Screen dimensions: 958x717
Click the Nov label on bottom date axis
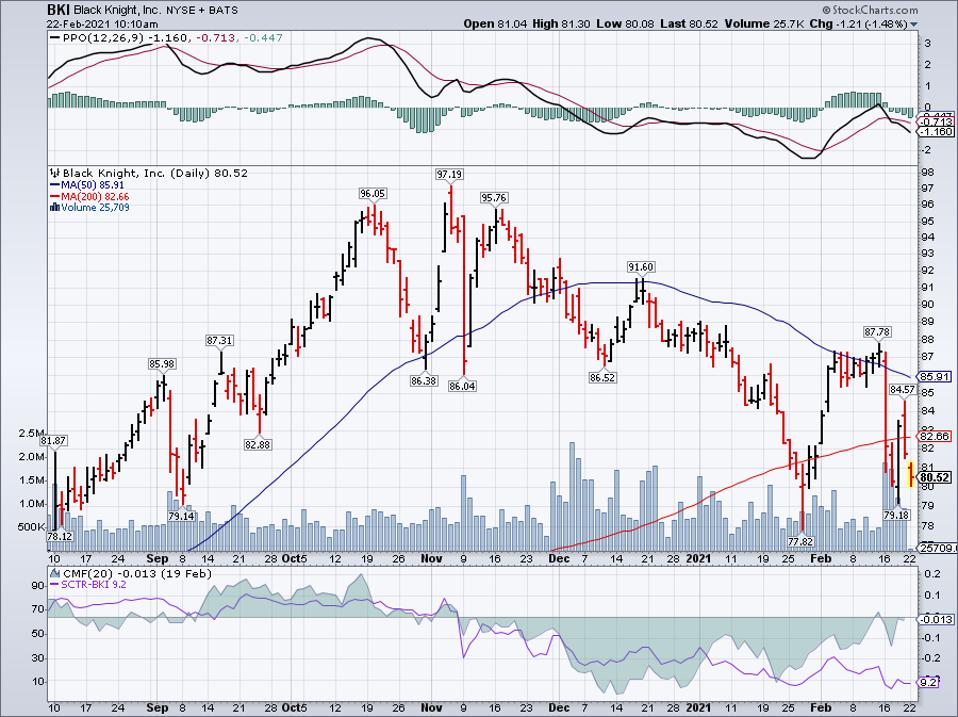click(431, 707)
